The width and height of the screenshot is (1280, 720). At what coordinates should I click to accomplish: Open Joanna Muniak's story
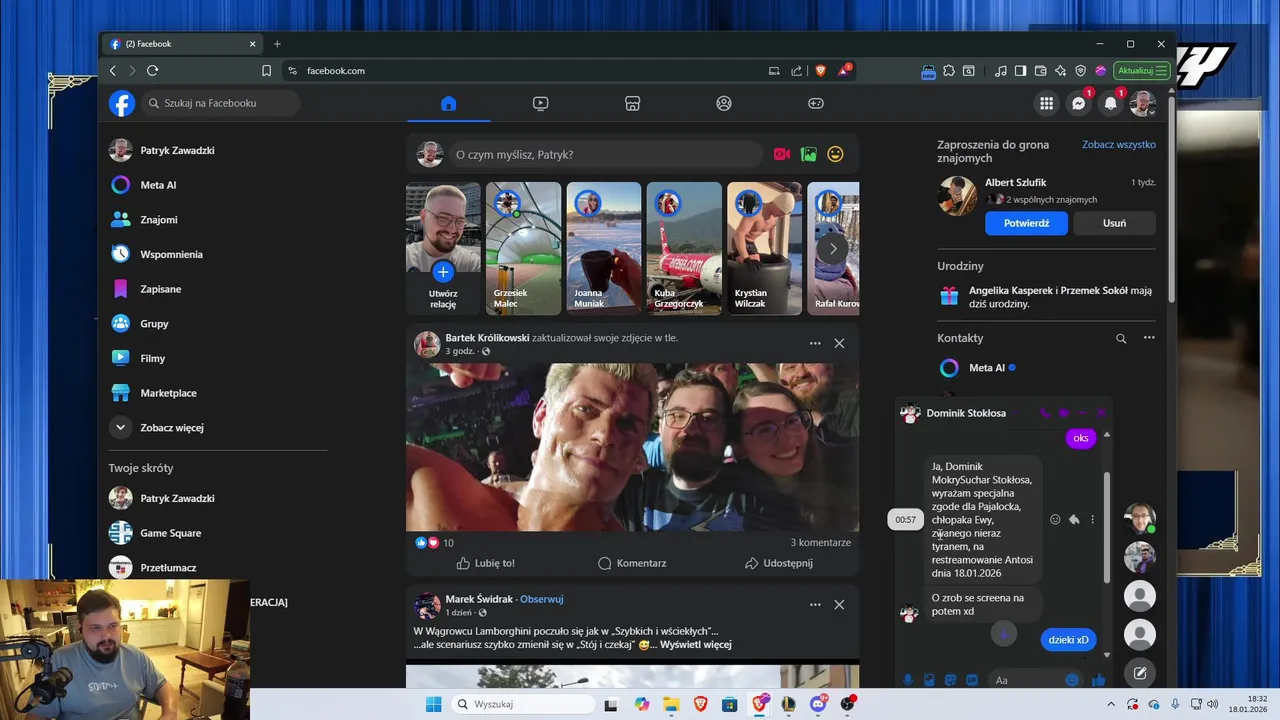tap(604, 248)
